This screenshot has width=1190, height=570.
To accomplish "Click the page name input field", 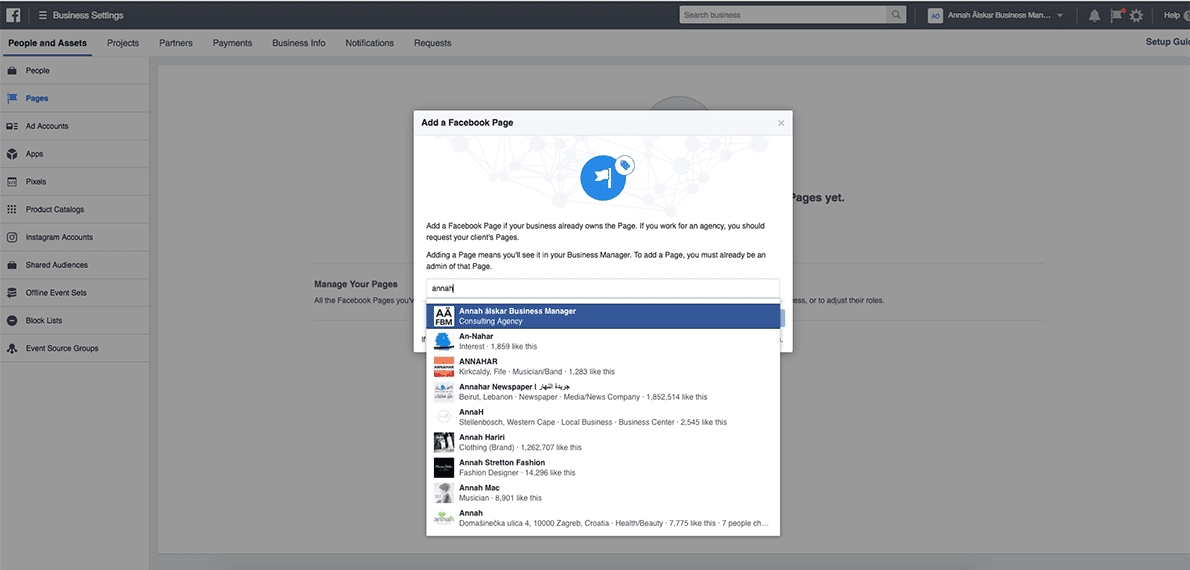I will click(x=602, y=288).
